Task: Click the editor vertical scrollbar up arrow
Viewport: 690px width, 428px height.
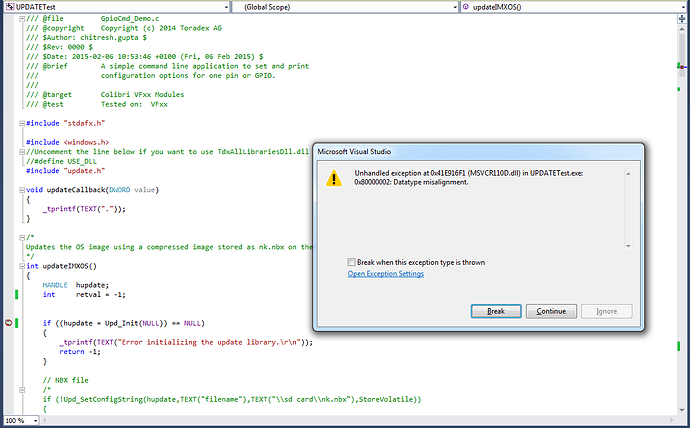Action: point(682,28)
